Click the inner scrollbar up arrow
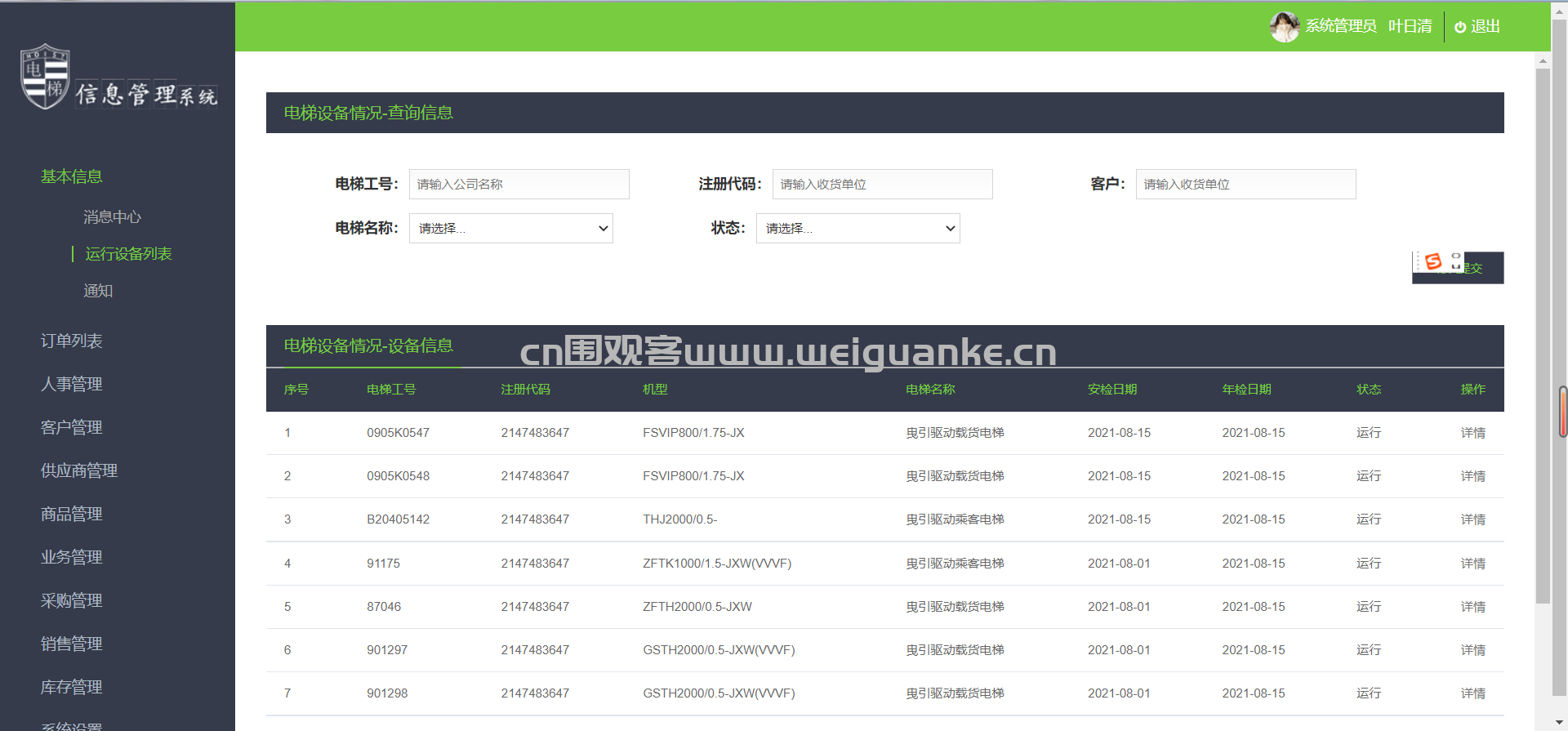The height and width of the screenshot is (731, 1568). [1543, 60]
